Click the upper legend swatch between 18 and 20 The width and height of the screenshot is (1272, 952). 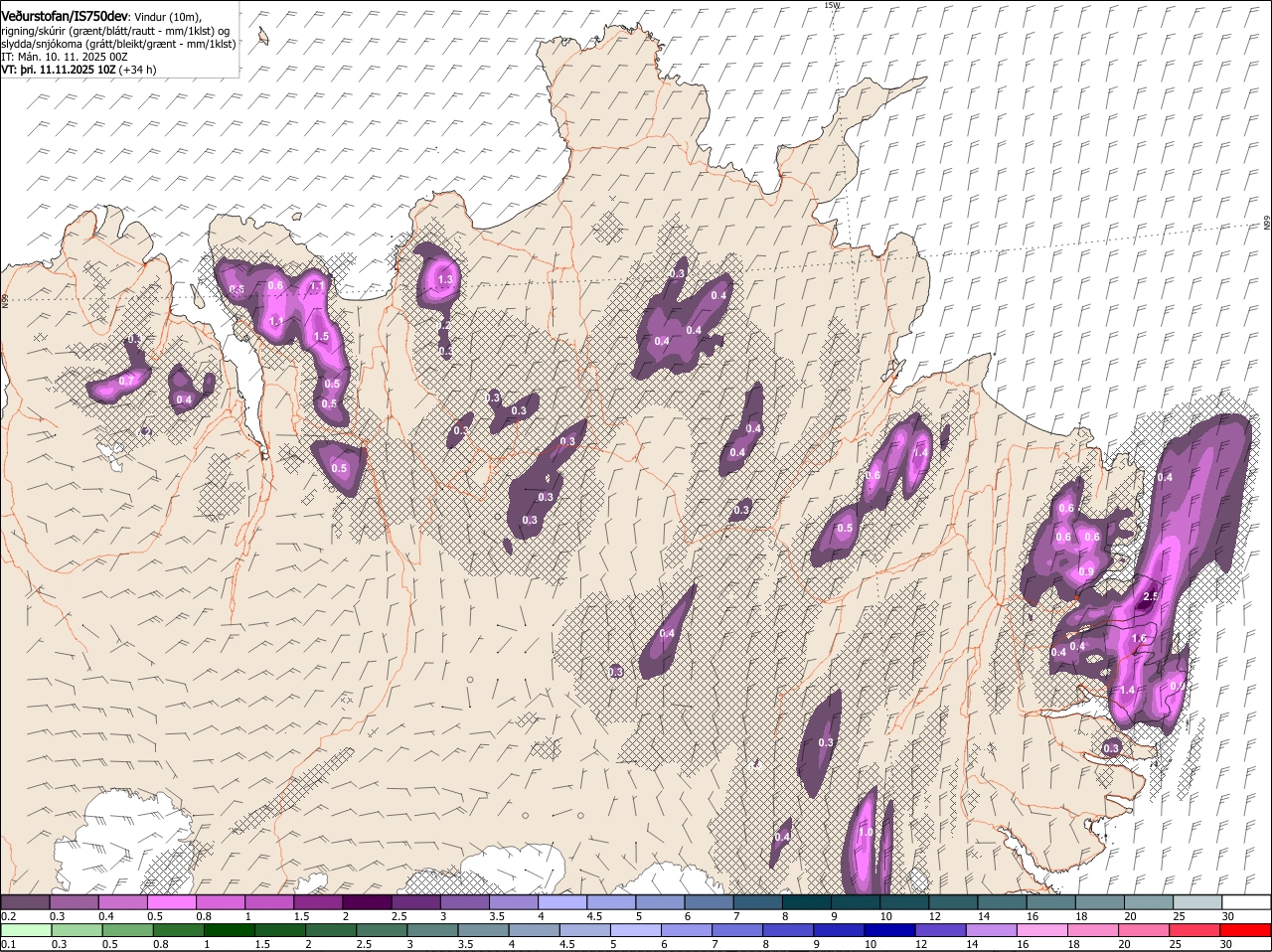coord(1100,902)
